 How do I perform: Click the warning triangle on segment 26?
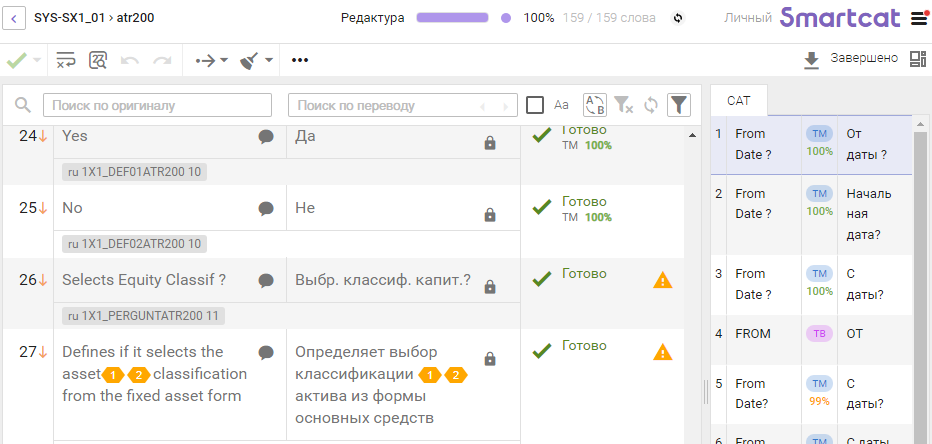point(662,281)
